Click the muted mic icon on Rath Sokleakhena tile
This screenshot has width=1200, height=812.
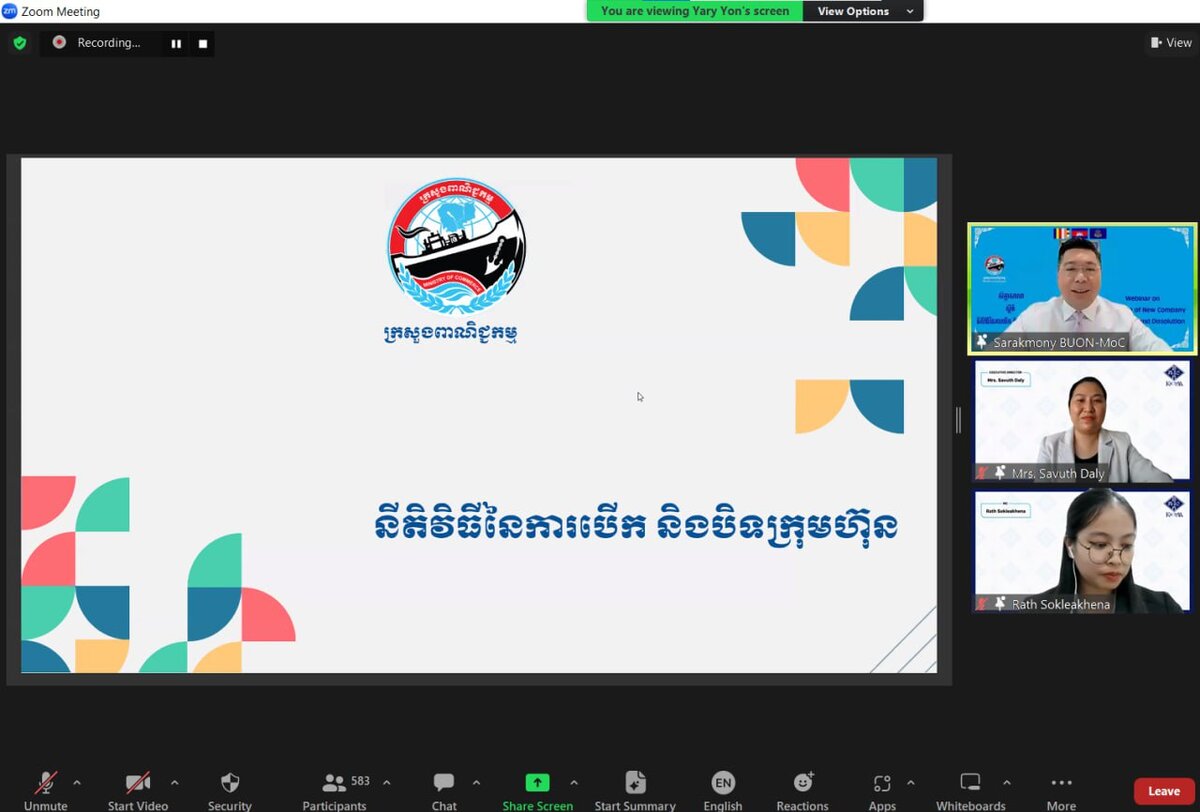(x=983, y=604)
